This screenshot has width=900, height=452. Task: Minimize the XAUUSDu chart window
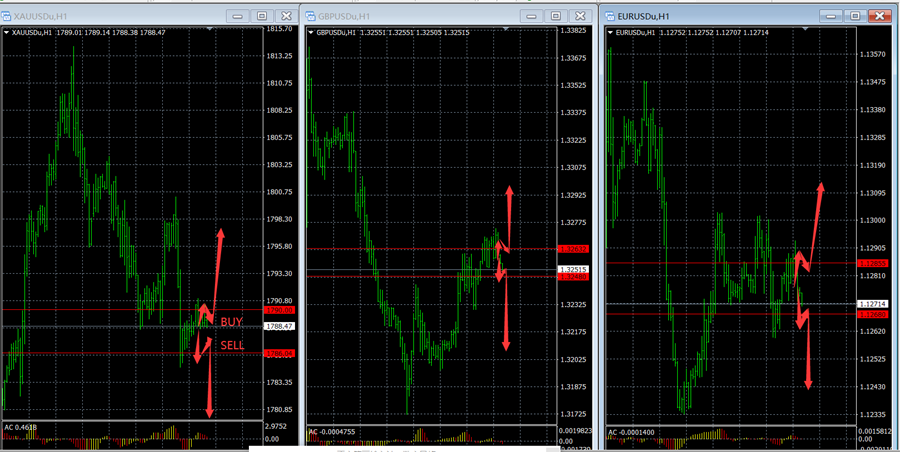(x=236, y=16)
